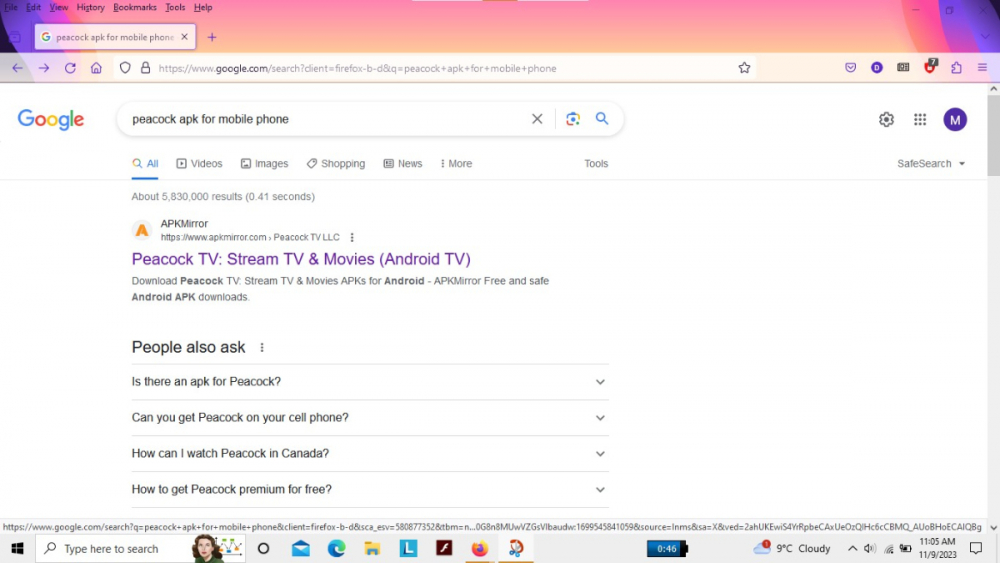
Task: Open Cortana circle on the taskbar
Action: [x=263, y=548]
